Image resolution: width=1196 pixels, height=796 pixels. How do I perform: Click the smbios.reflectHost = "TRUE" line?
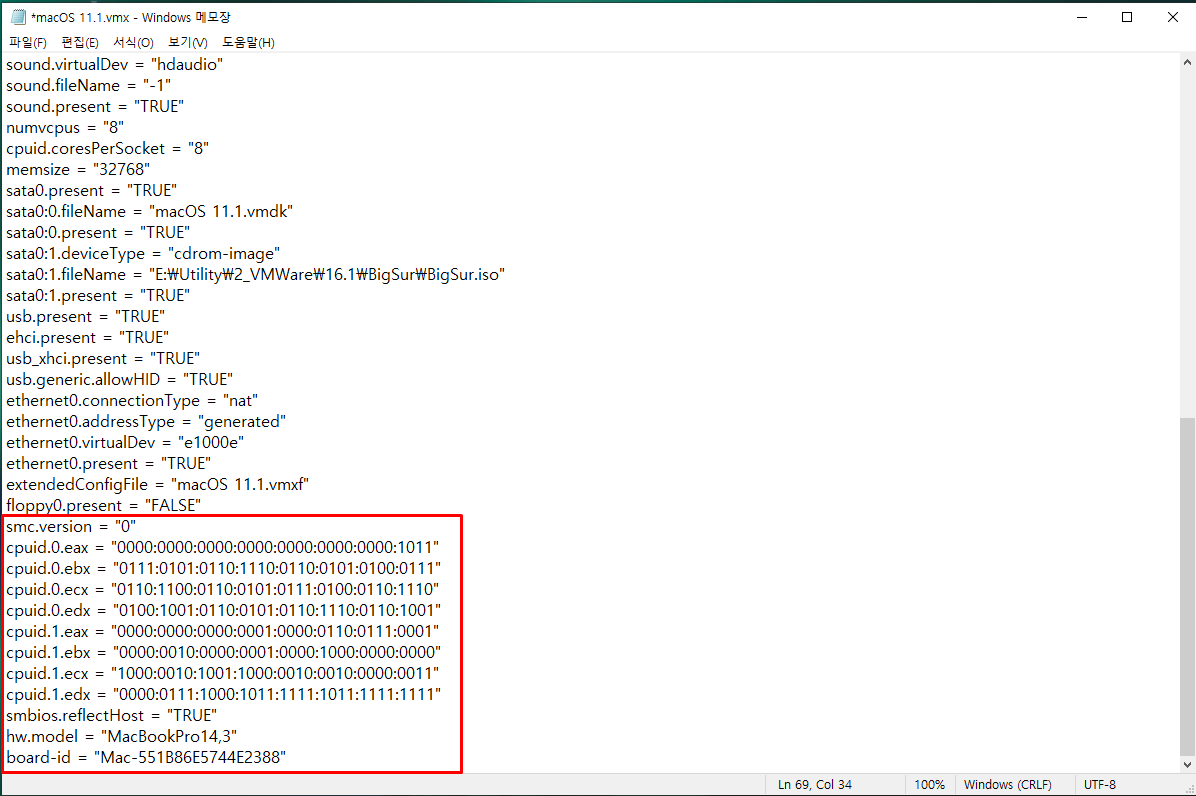111,715
